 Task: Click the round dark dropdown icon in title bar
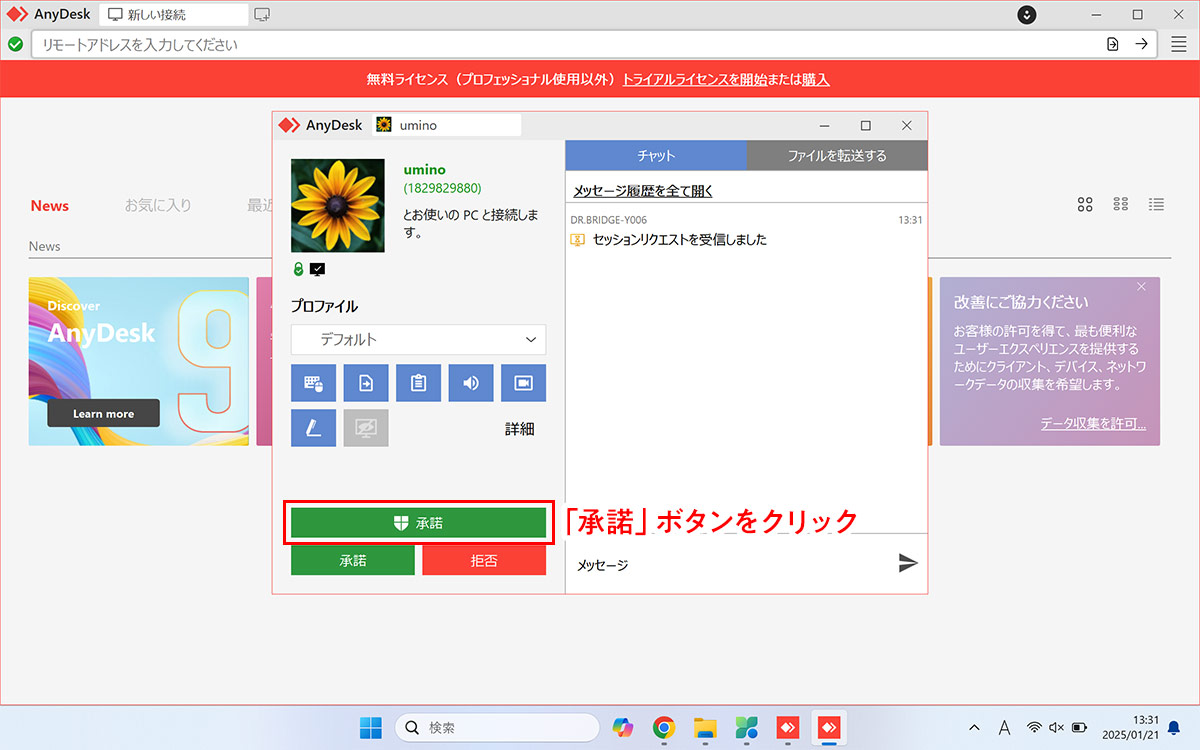pos(1027,15)
